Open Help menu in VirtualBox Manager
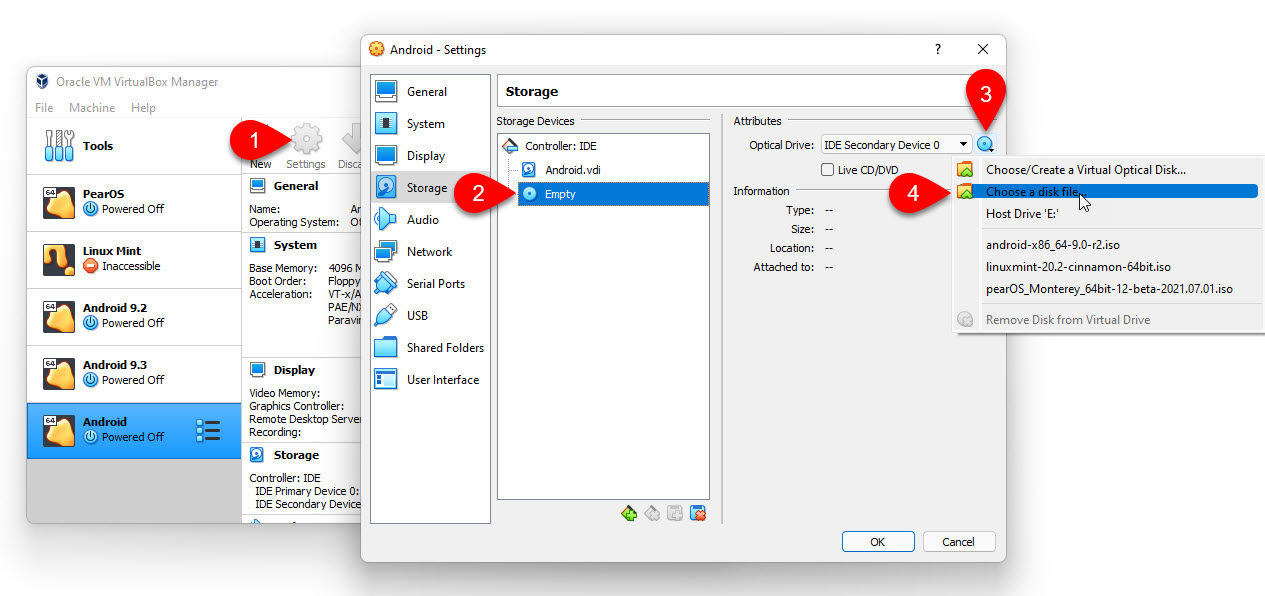This screenshot has height=596, width=1265. pyautogui.click(x=144, y=108)
